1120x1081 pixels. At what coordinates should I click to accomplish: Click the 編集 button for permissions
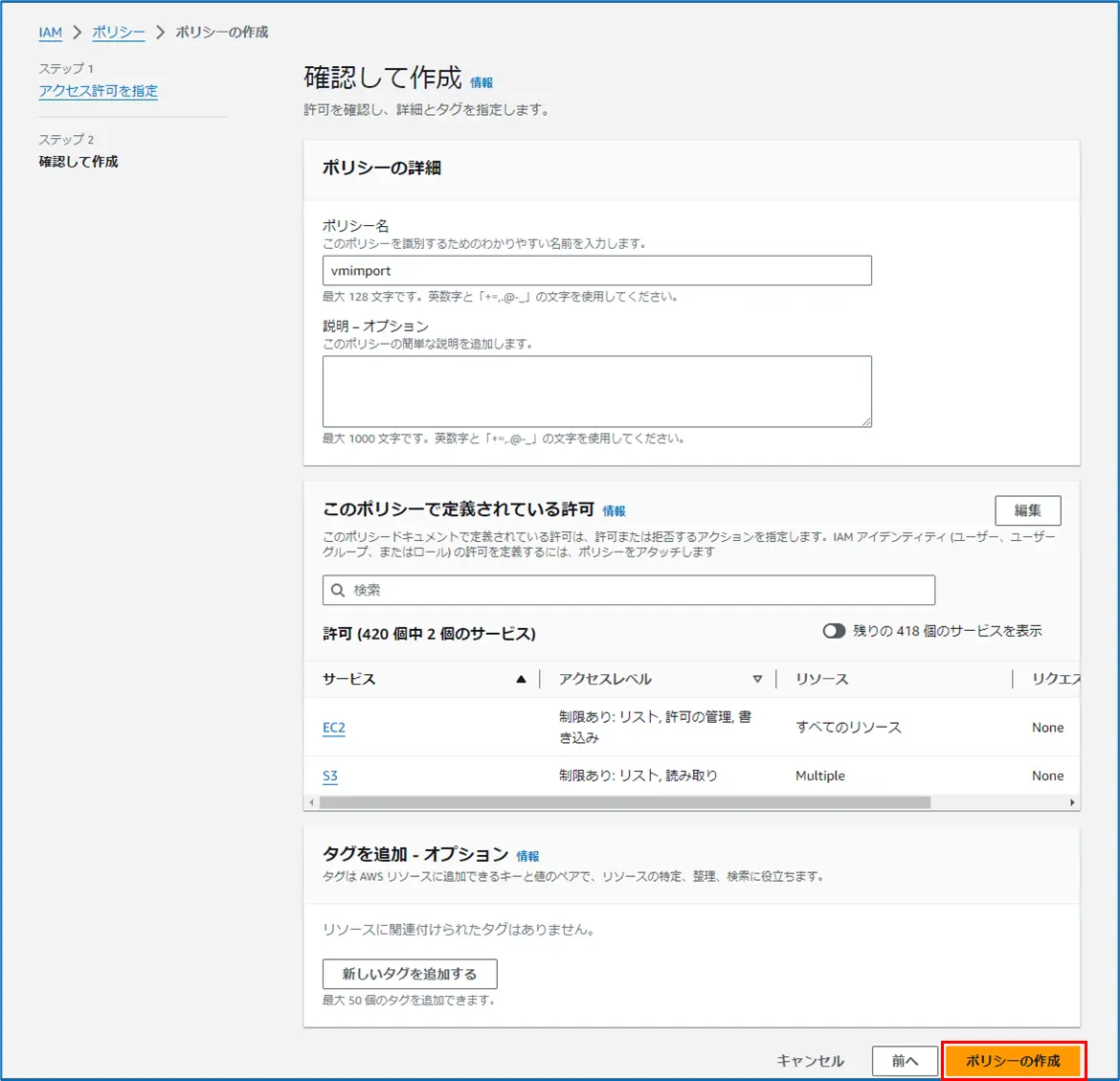tap(1027, 510)
